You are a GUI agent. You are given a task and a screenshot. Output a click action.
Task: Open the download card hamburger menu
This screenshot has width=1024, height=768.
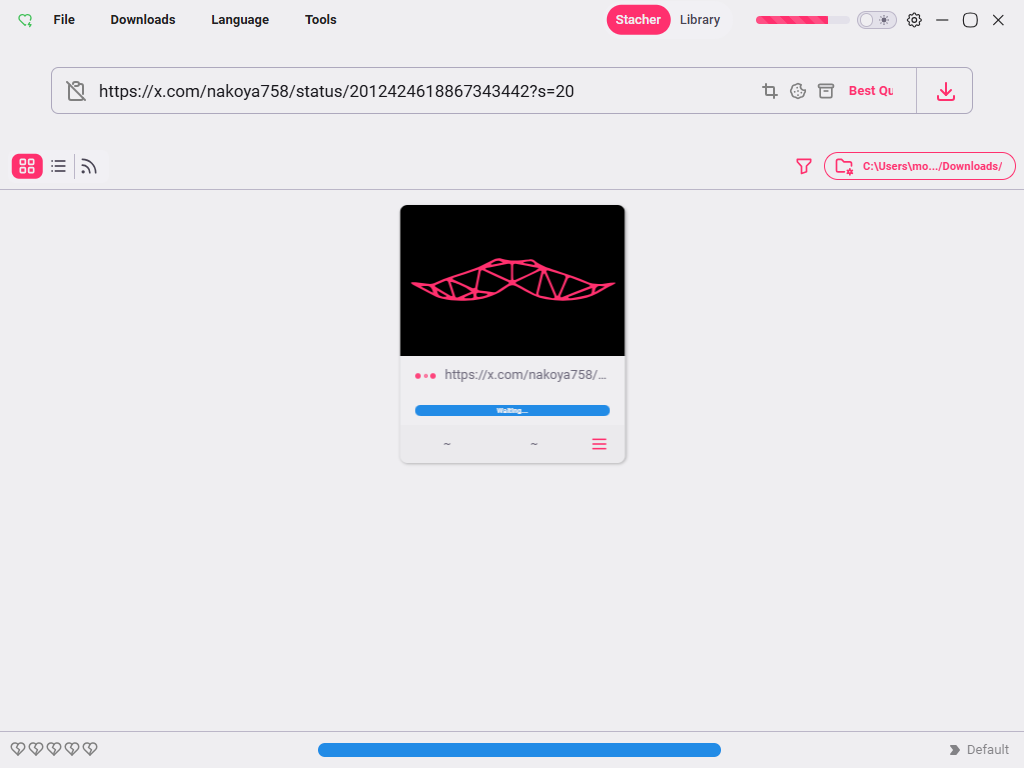[x=599, y=444]
